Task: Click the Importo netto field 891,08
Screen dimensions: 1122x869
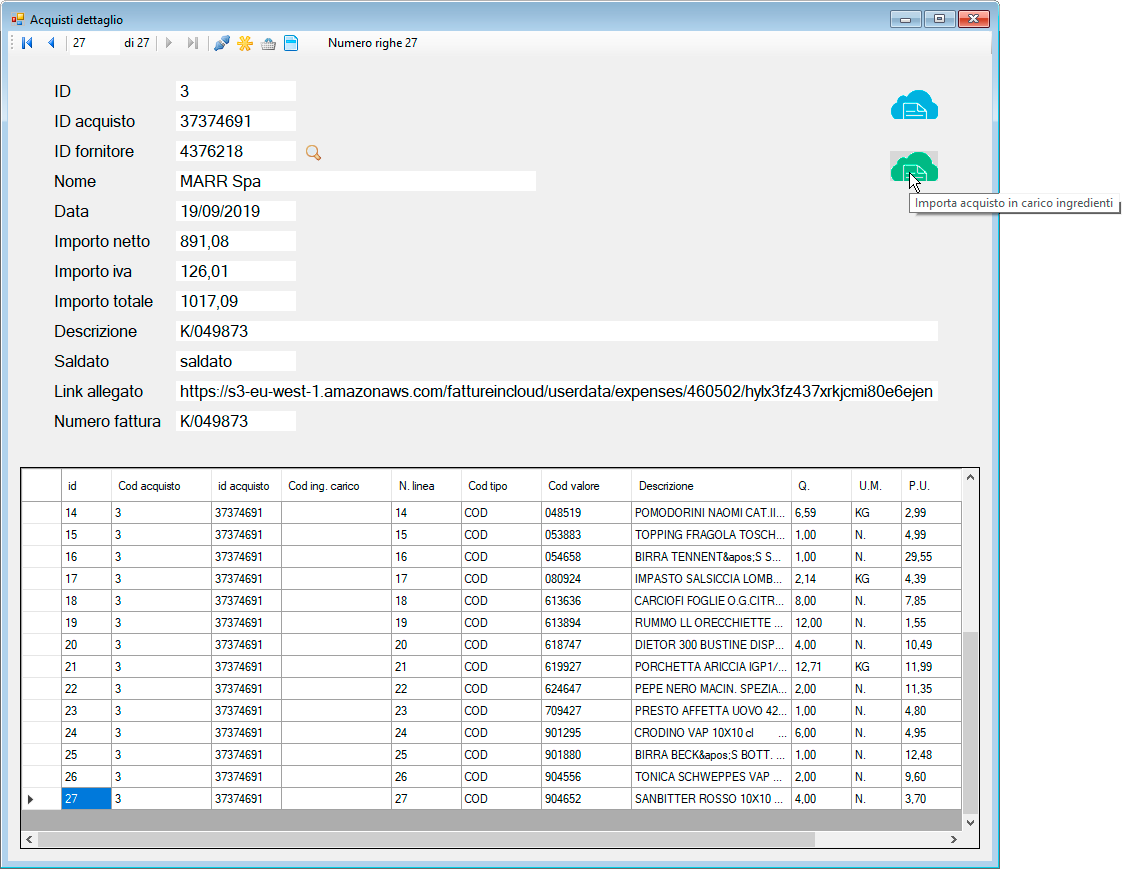Action: (x=235, y=241)
